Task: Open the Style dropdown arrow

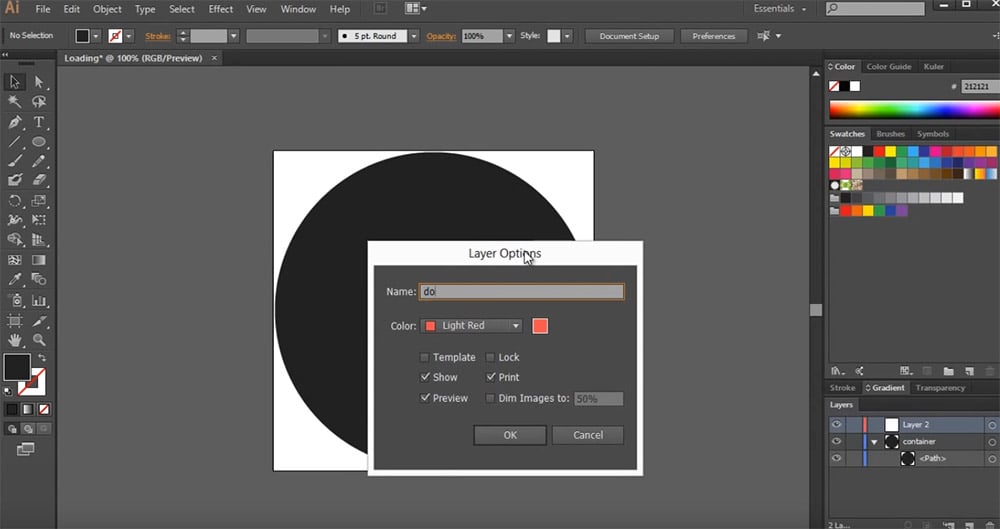Action: pos(567,36)
